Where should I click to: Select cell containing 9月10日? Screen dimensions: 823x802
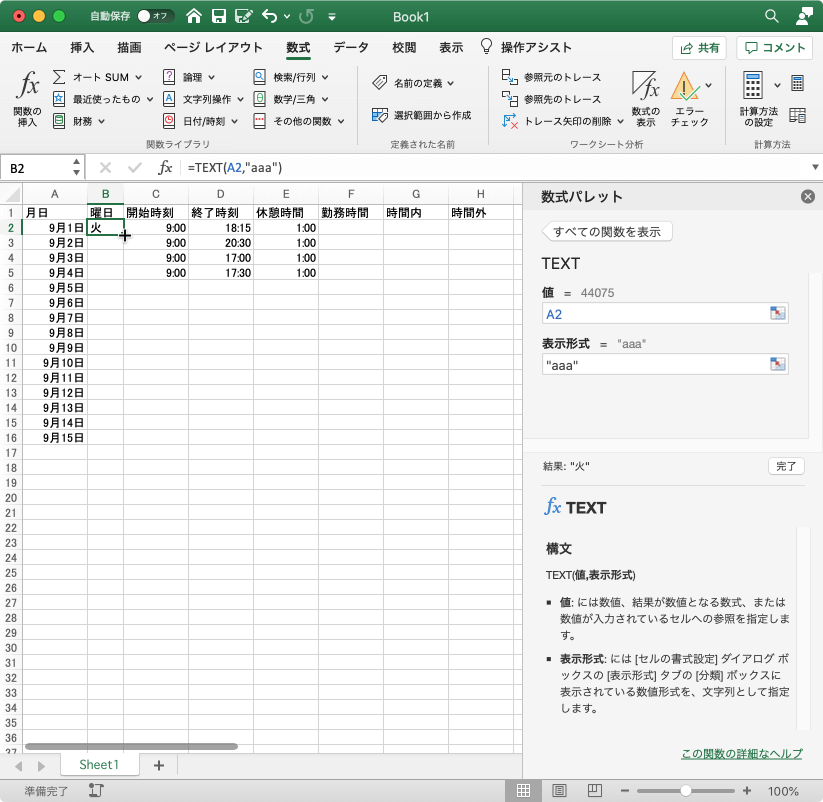point(55,363)
